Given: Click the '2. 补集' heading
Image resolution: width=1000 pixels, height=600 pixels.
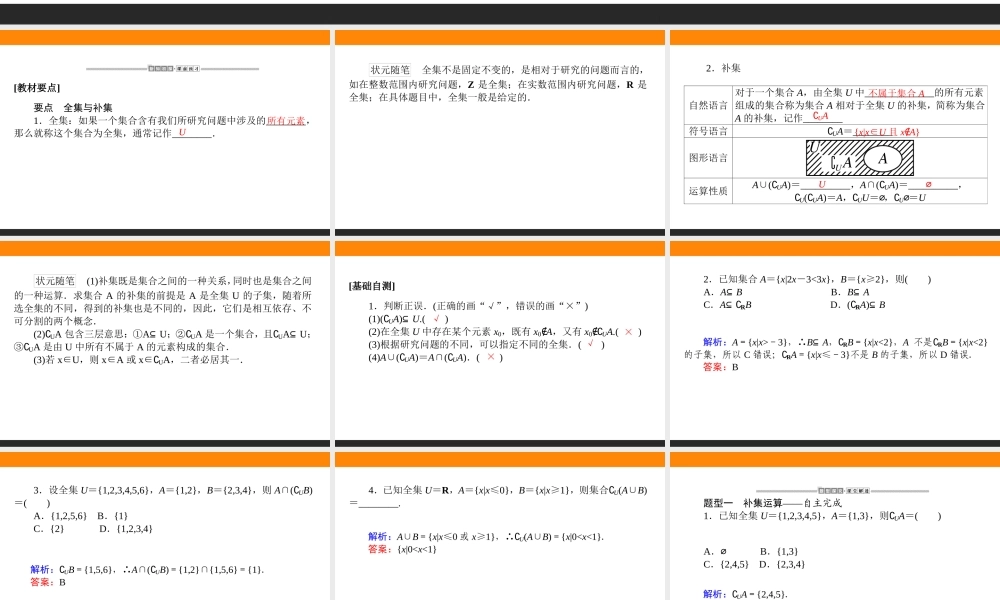Looking at the screenshot, I should pyautogui.click(x=723, y=68).
